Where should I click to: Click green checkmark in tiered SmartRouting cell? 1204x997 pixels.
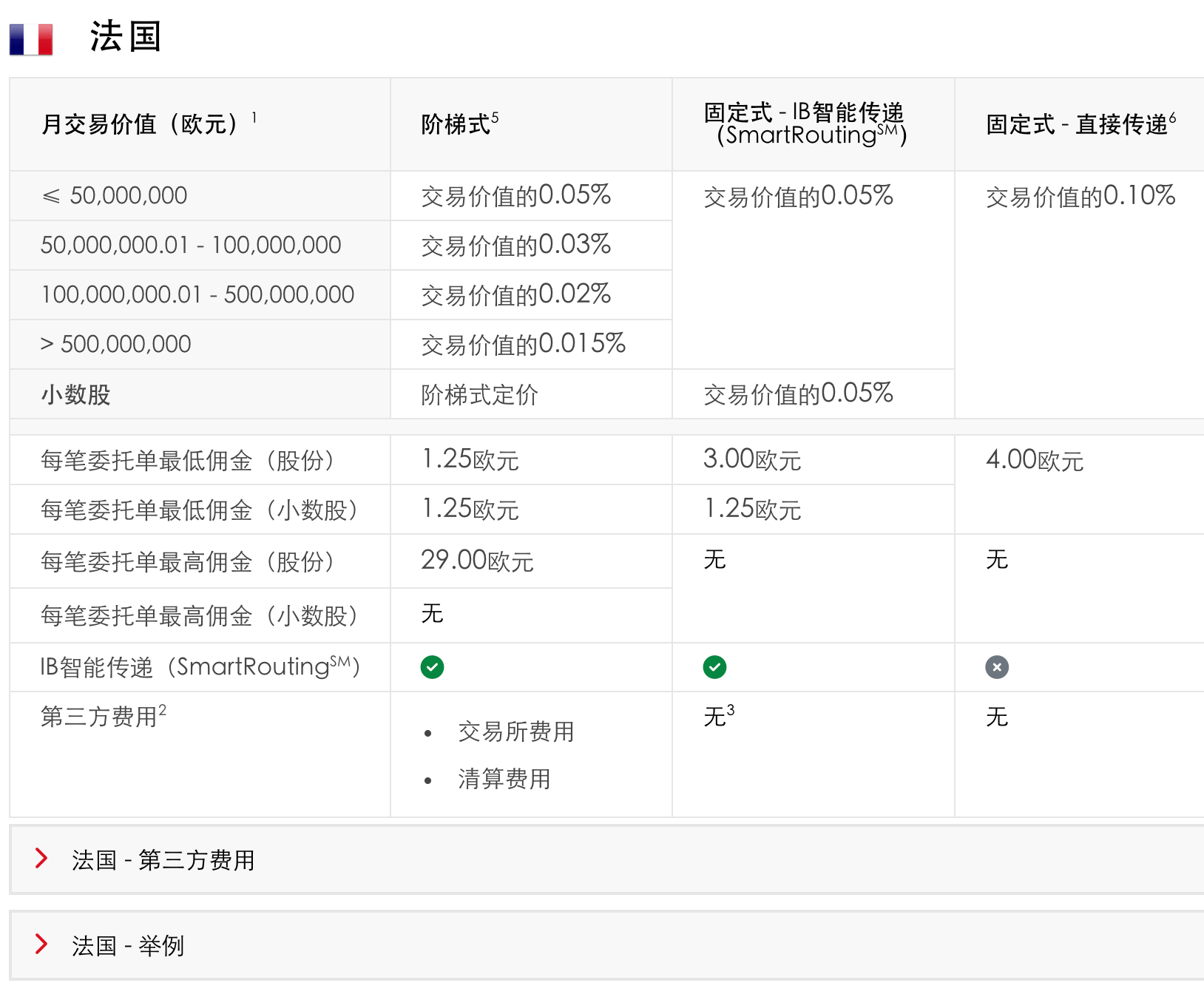(x=432, y=667)
